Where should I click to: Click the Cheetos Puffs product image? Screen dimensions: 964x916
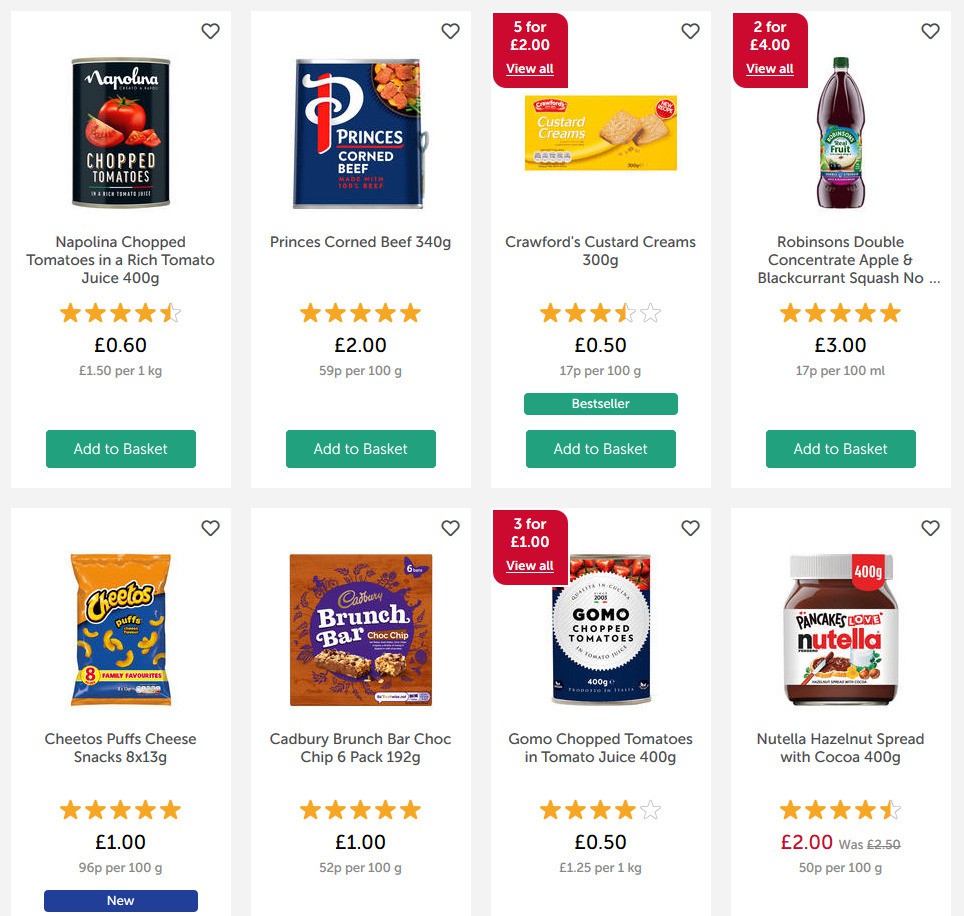click(120, 629)
